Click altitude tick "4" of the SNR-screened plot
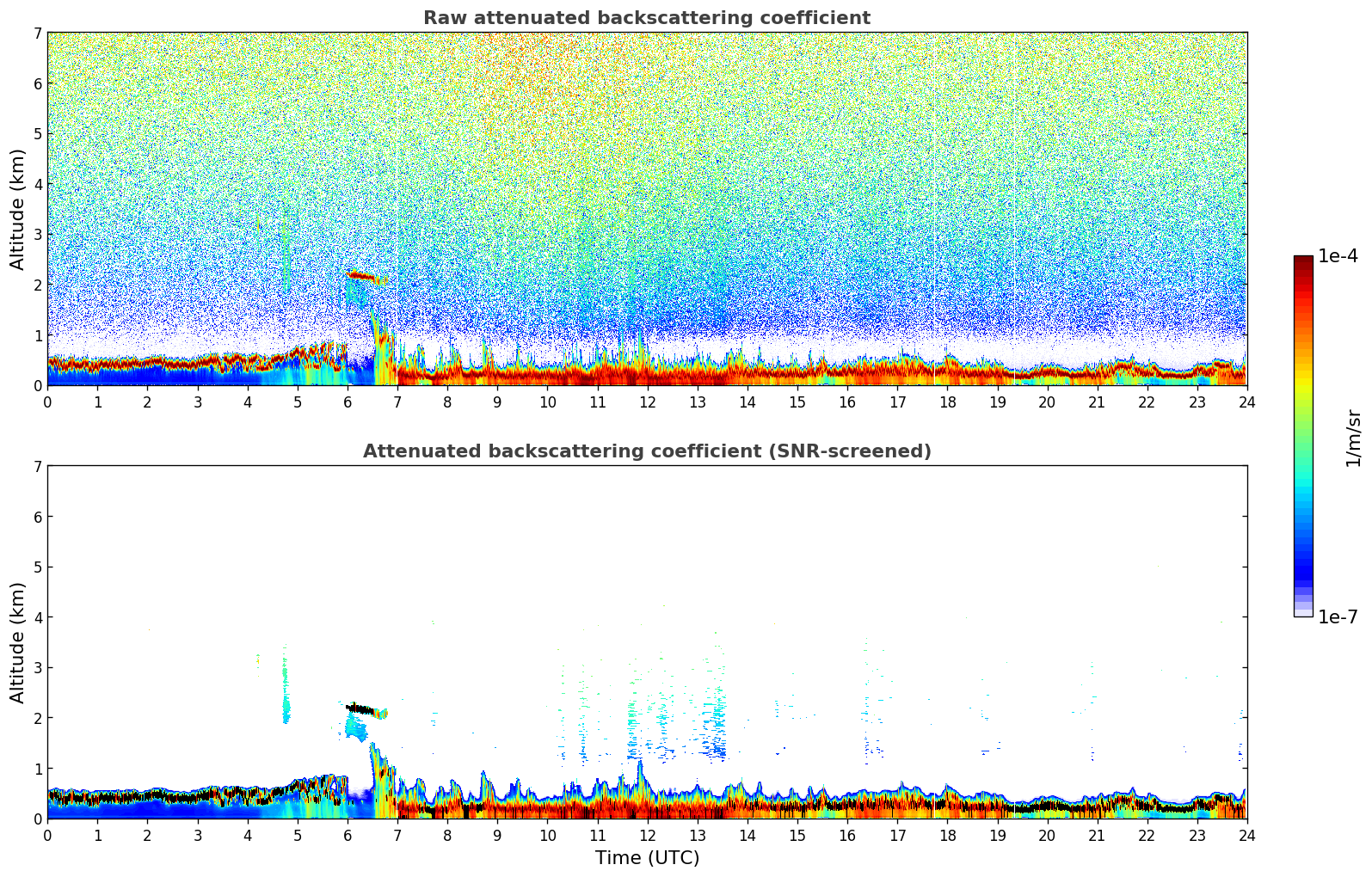 point(37,617)
